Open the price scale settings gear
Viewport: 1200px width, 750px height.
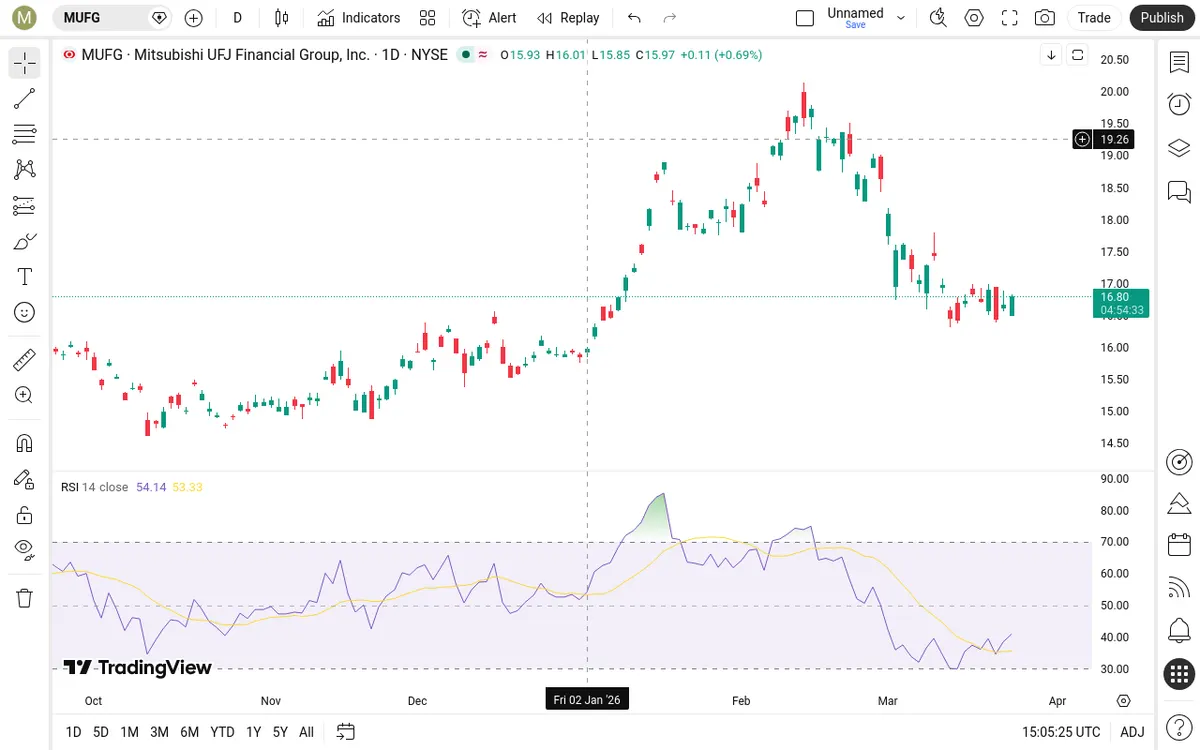point(1124,701)
